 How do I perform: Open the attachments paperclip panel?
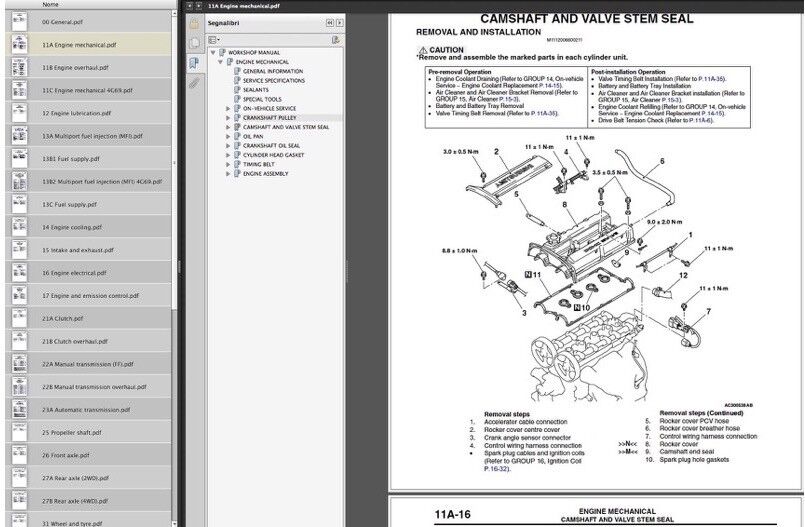click(194, 82)
